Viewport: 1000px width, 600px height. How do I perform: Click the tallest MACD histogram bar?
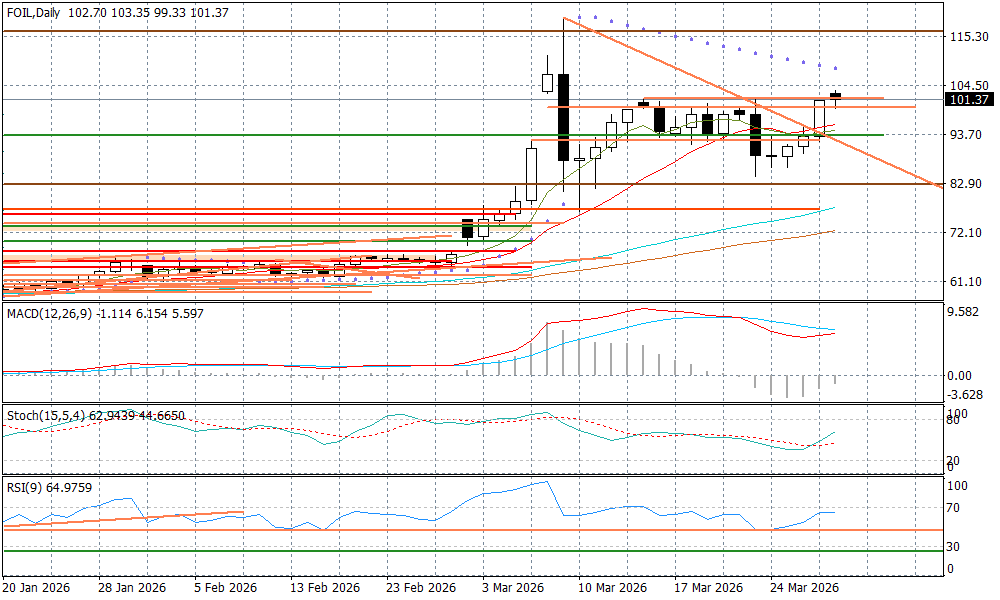click(x=564, y=352)
